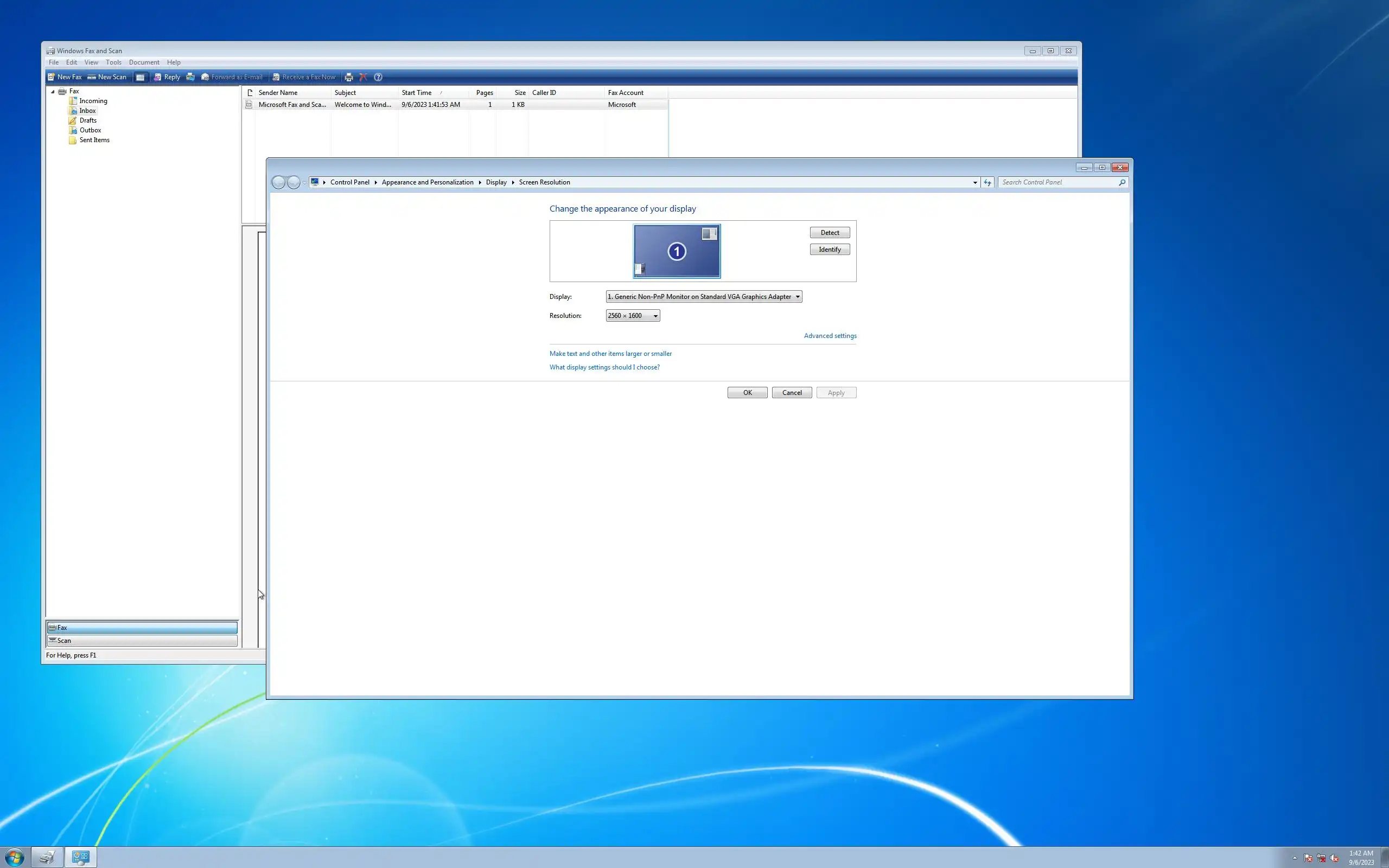Click the New Scan toolbar icon
The height and width of the screenshot is (868, 1389).
click(92, 77)
